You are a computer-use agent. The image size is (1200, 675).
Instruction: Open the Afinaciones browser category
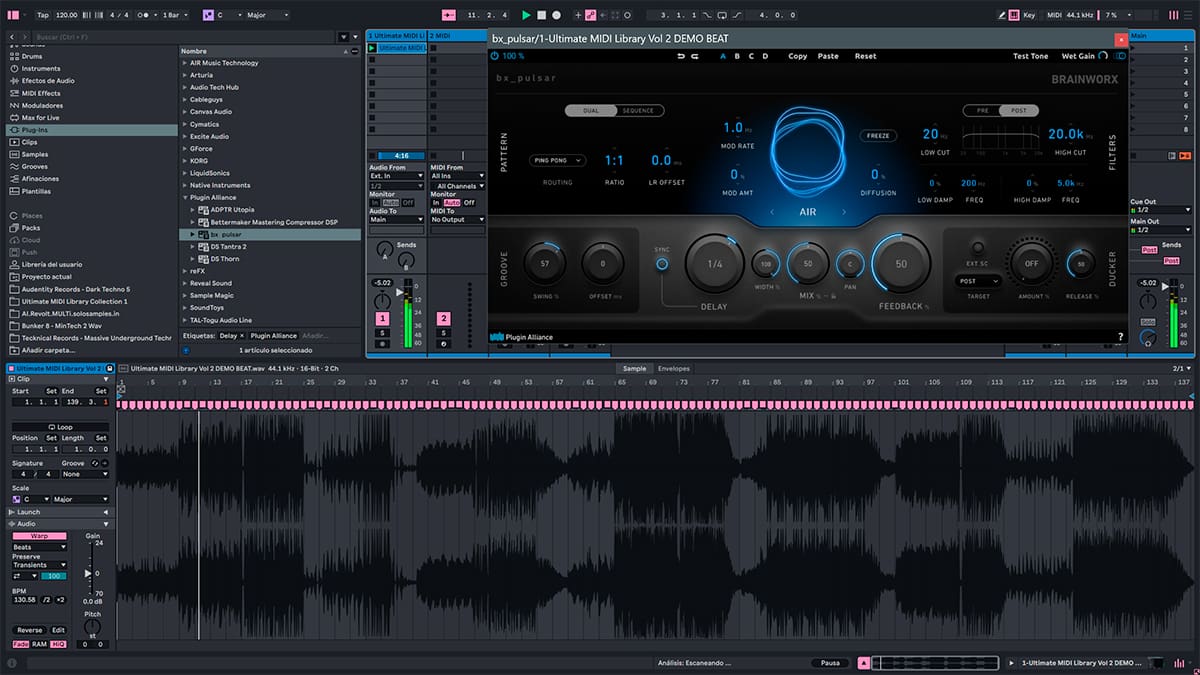[40, 178]
